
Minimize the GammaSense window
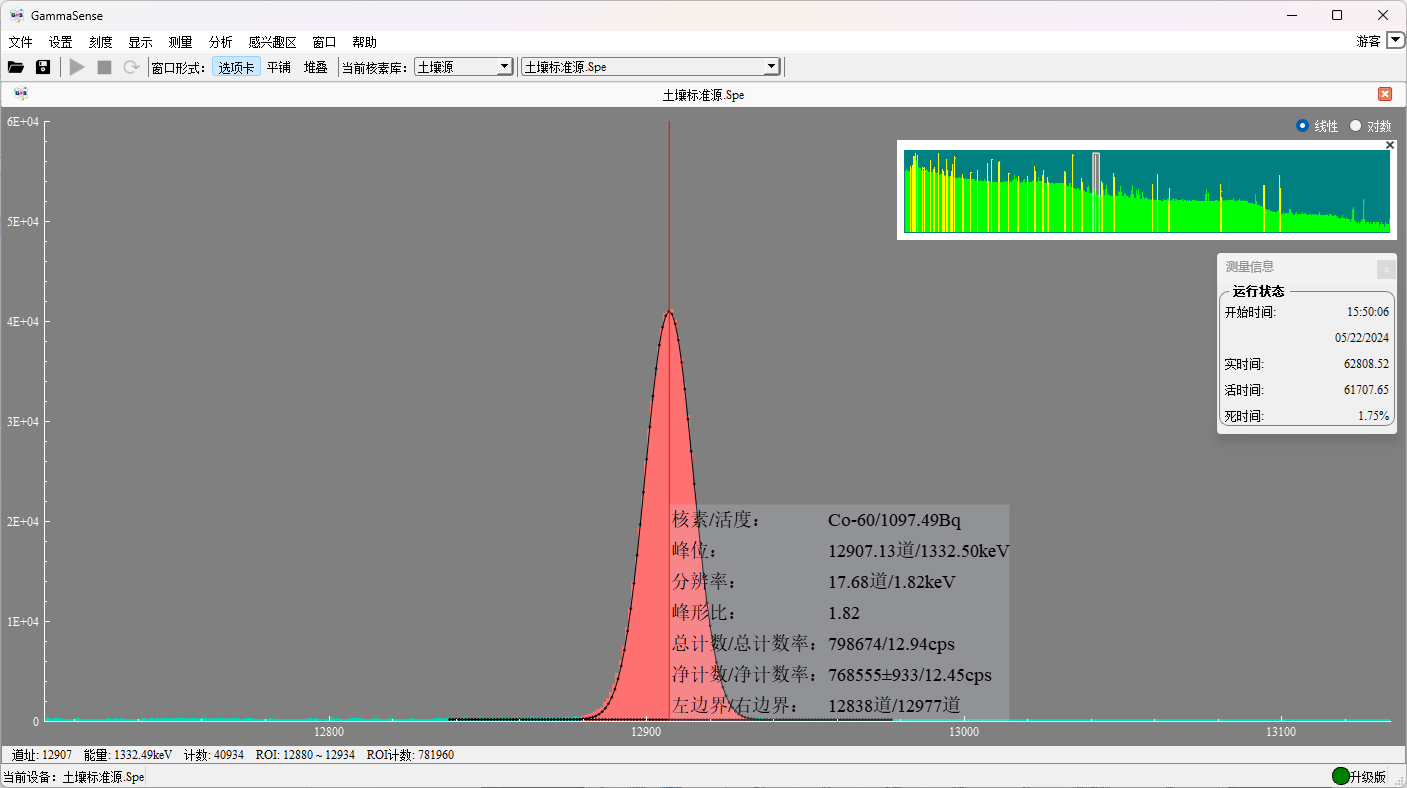tap(1291, 15)
